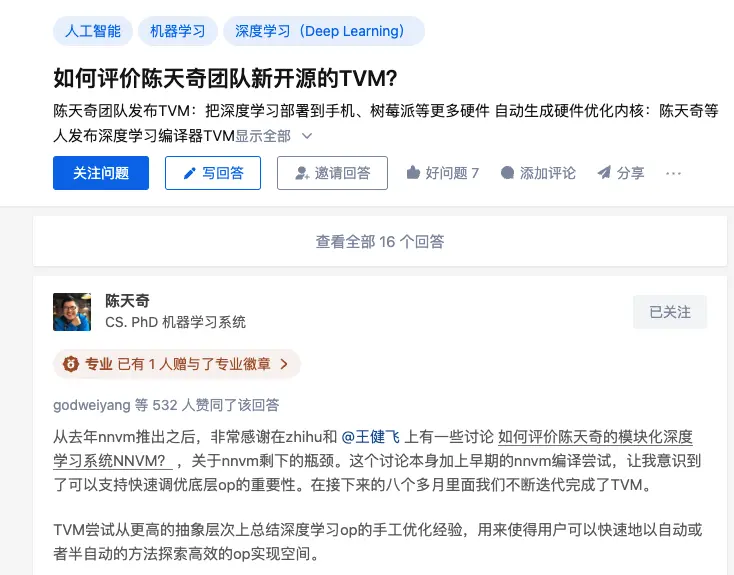The image size is (734, 575).
Task: Click the 分享 paper plane icon
Action: (x=604, y=173)
